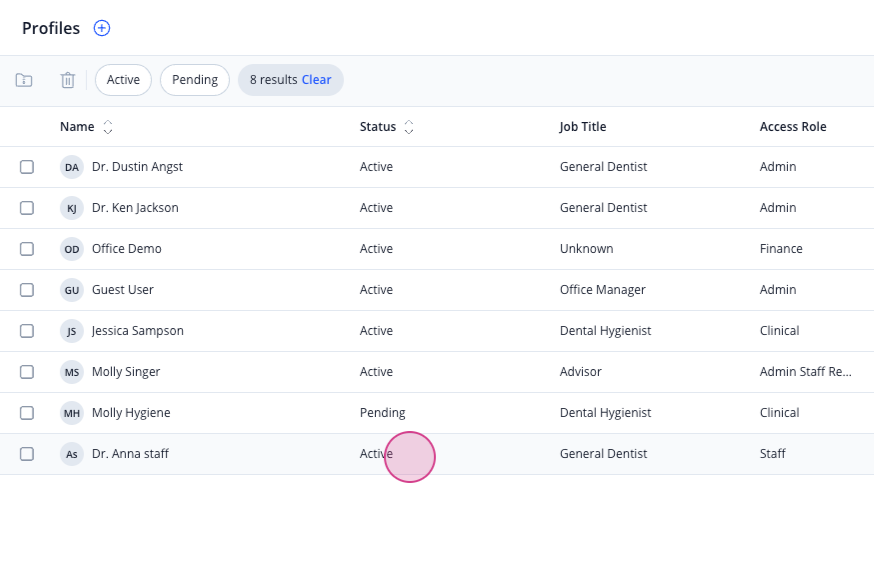This screenshot has width=874, height=573.
Task: Open Dr. Anna staff's profile name
Action: [130, 454]
